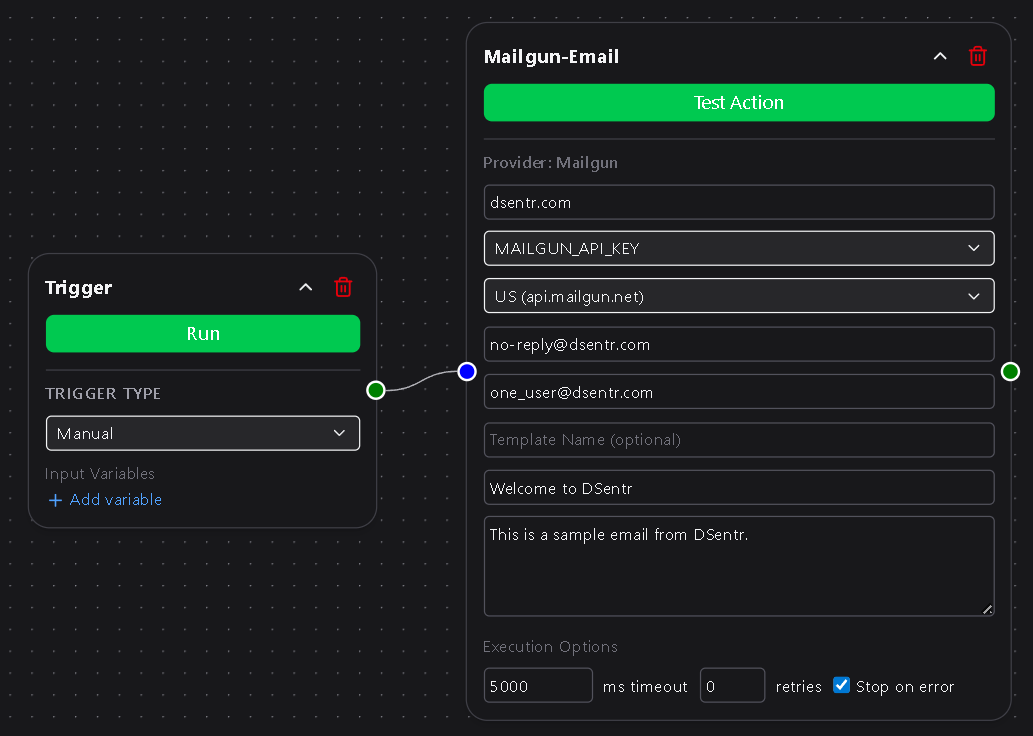Collapse the Mailgun-Email node
This screenshot has height=736, width=1033.
940,57
